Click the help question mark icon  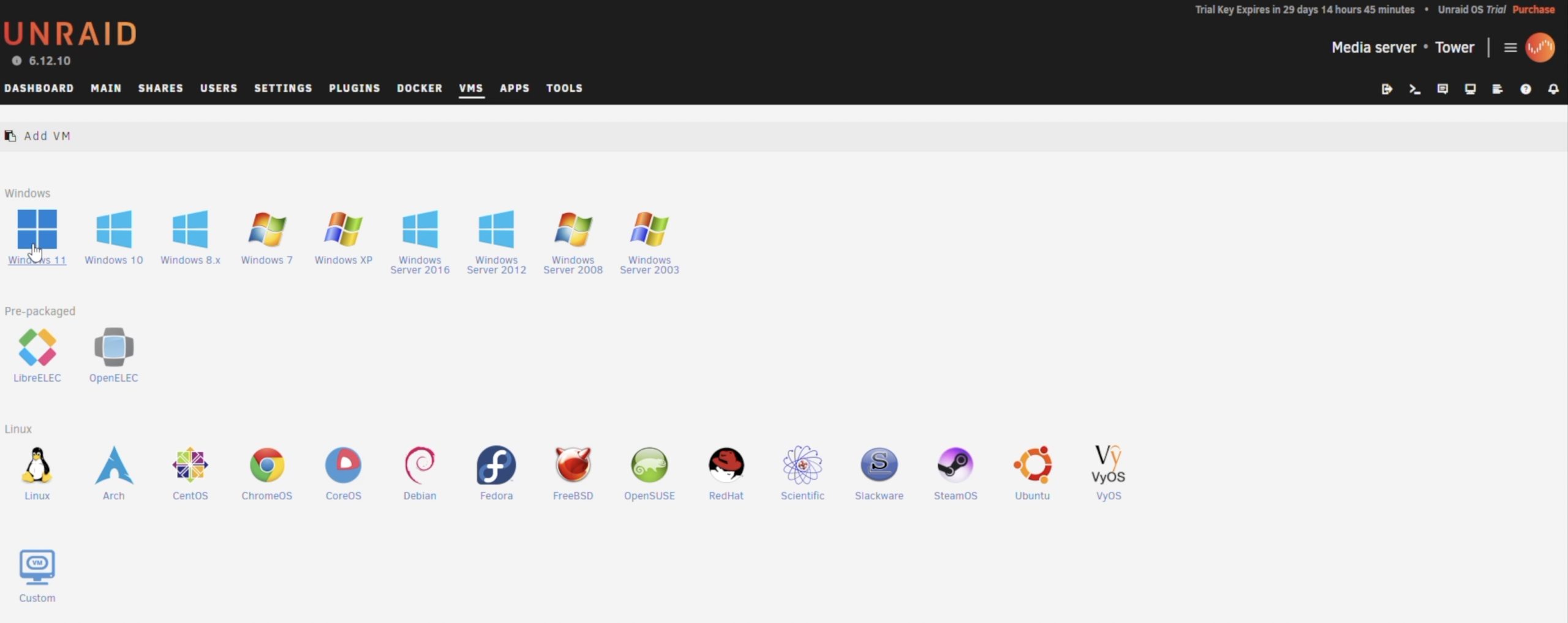point(1526,89)
